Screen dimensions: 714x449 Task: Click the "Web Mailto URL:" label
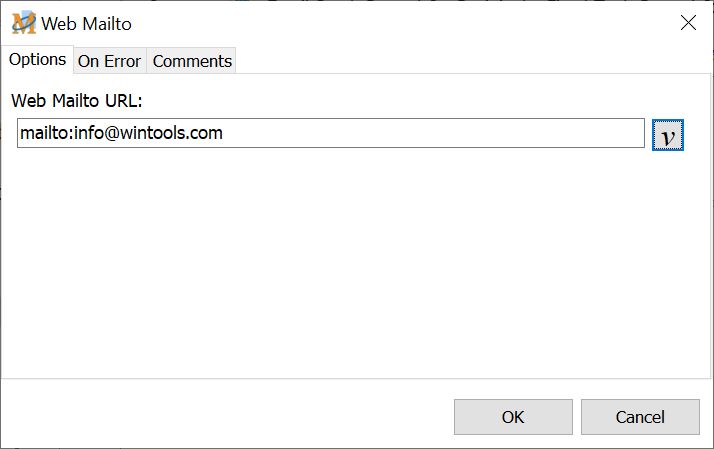pyautogui.click(x=77, y=100)
